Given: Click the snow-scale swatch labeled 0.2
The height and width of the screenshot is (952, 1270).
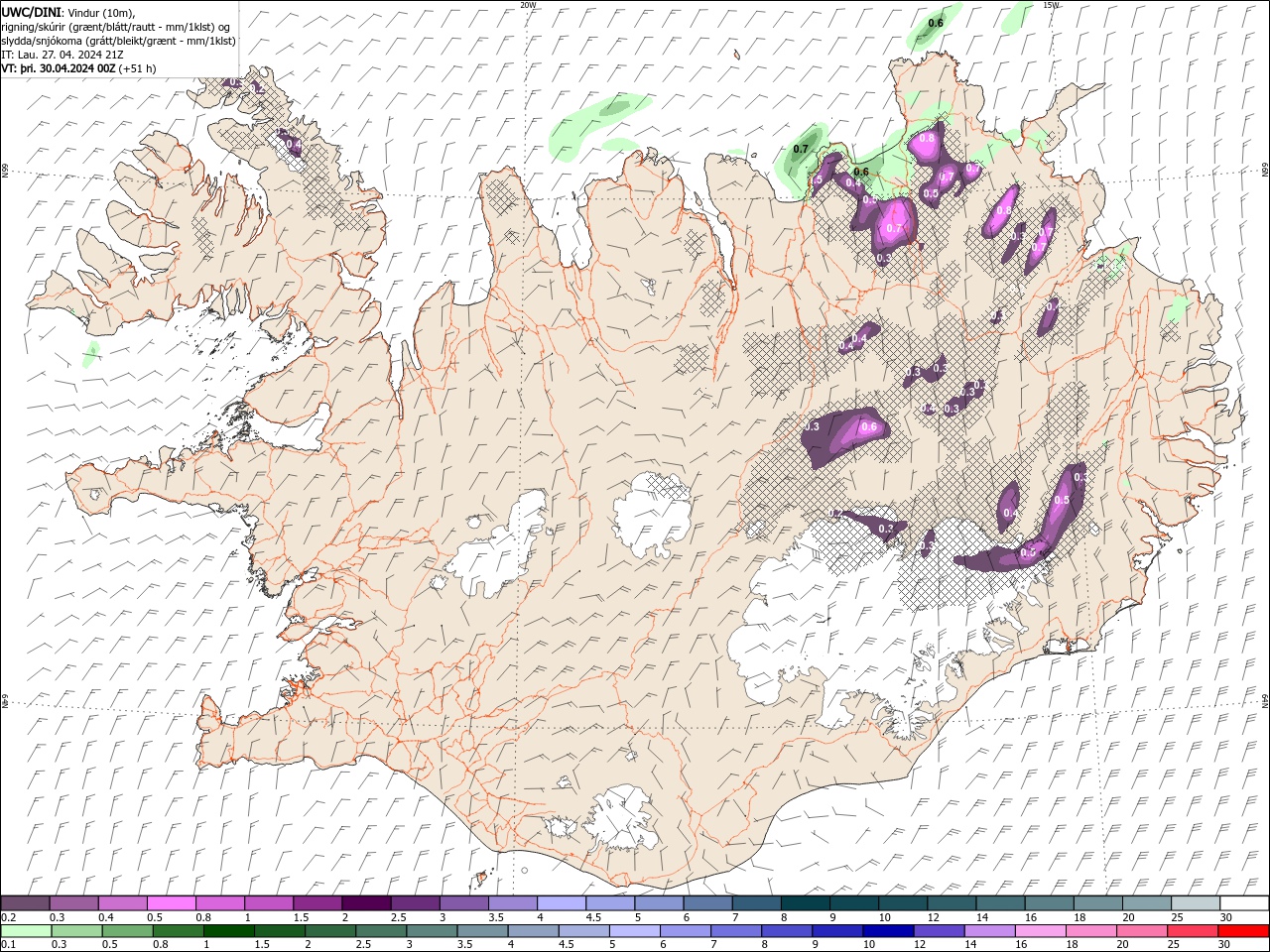Looking at the screenshot, I should (x=25, y=903).
